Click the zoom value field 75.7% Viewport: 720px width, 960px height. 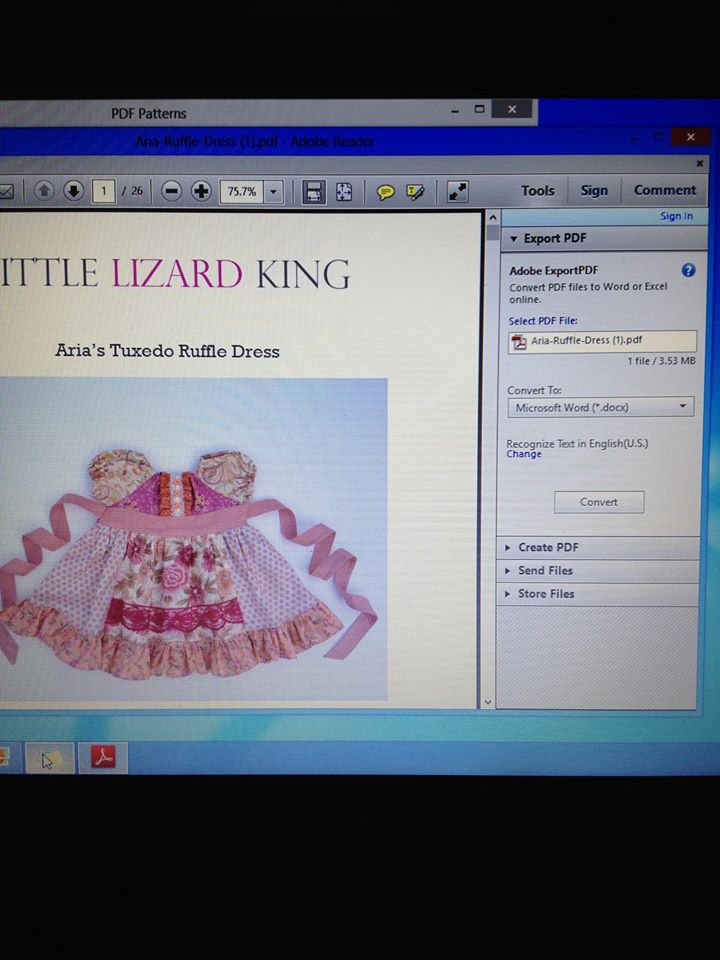click(242, 192)
